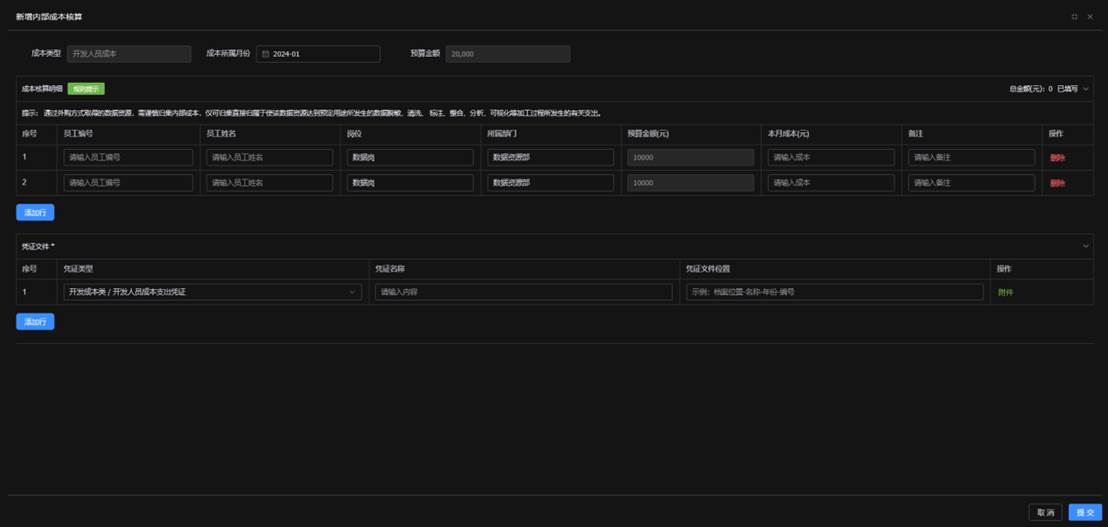The width and height of the screenshot is (1108, 527).
Task: Click the 本月成本 input in row 1
Action: [x=830, y=157]
